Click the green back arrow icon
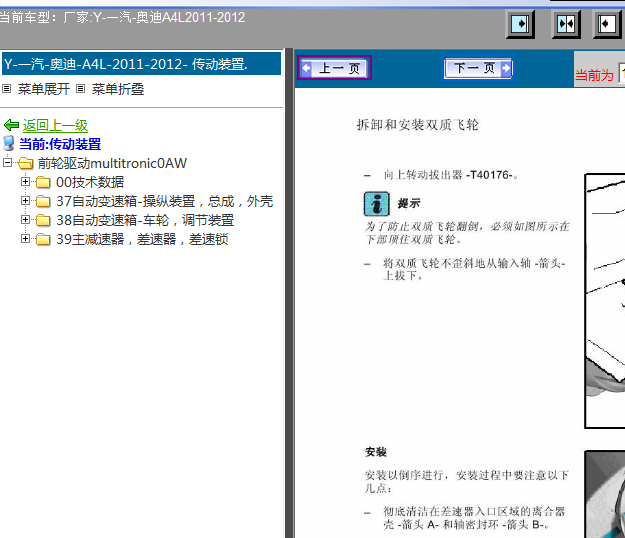This screenshot has width=625, height=538. pyautogui.click(x=11, y=125)
